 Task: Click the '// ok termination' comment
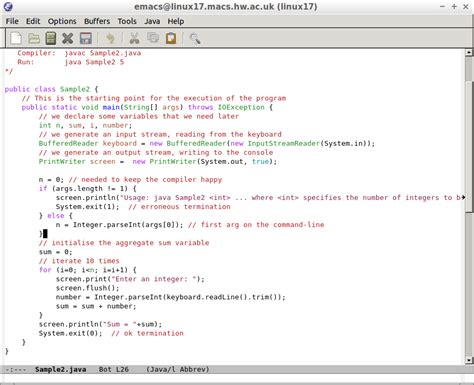coord(147,333)
